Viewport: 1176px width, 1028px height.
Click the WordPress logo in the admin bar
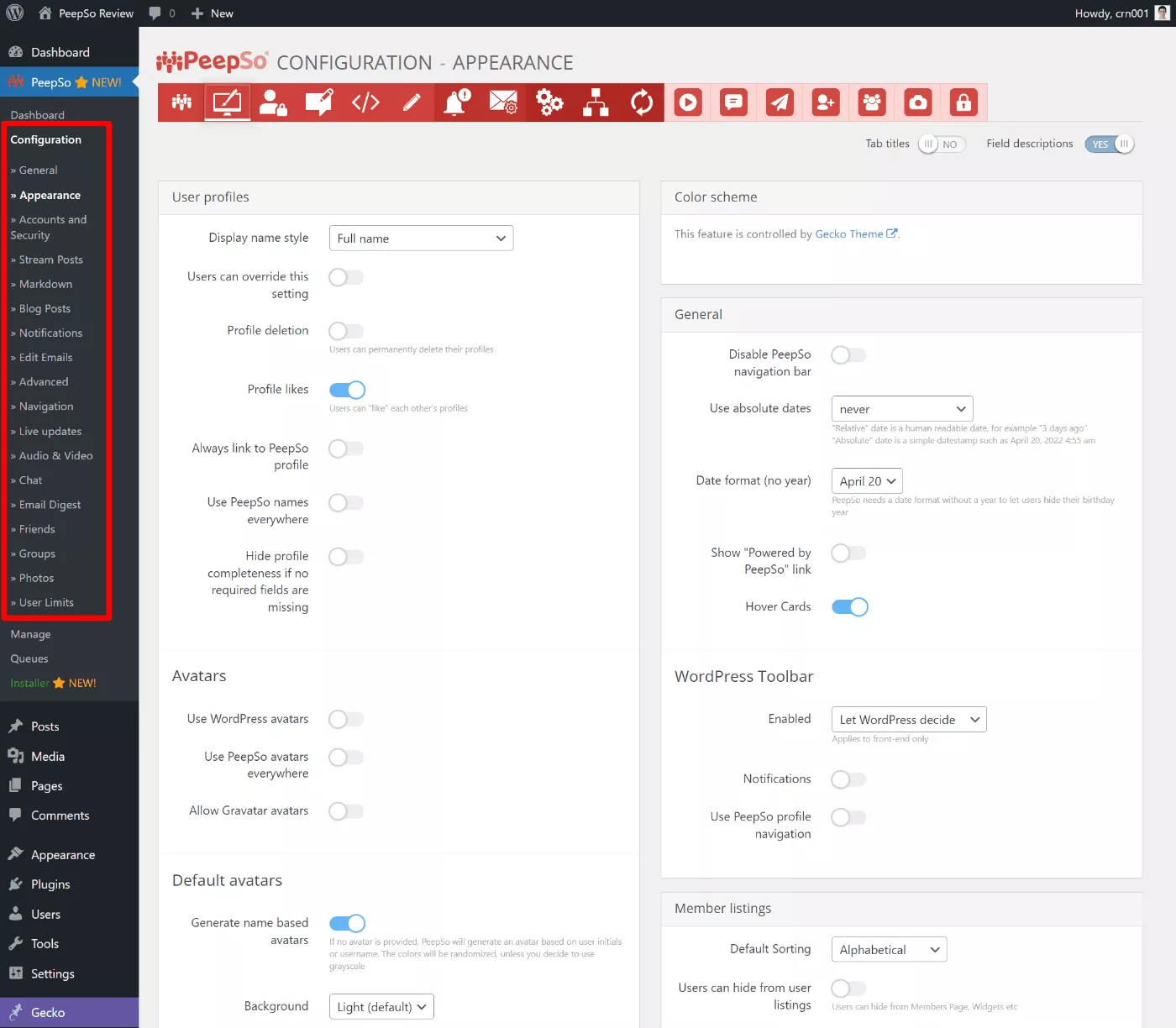[x=15, y=13]
